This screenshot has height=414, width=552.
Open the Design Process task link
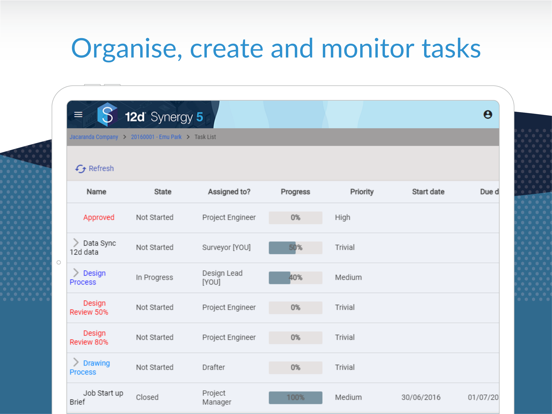[x=88, y=277]
